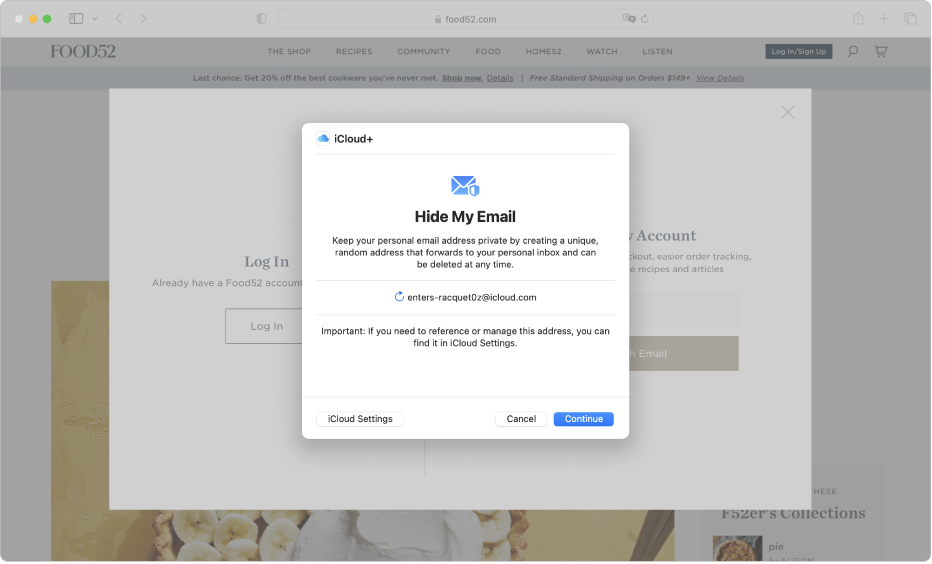Open the Share icon in toolbar
932x564 pixels.
coord(858,19)
